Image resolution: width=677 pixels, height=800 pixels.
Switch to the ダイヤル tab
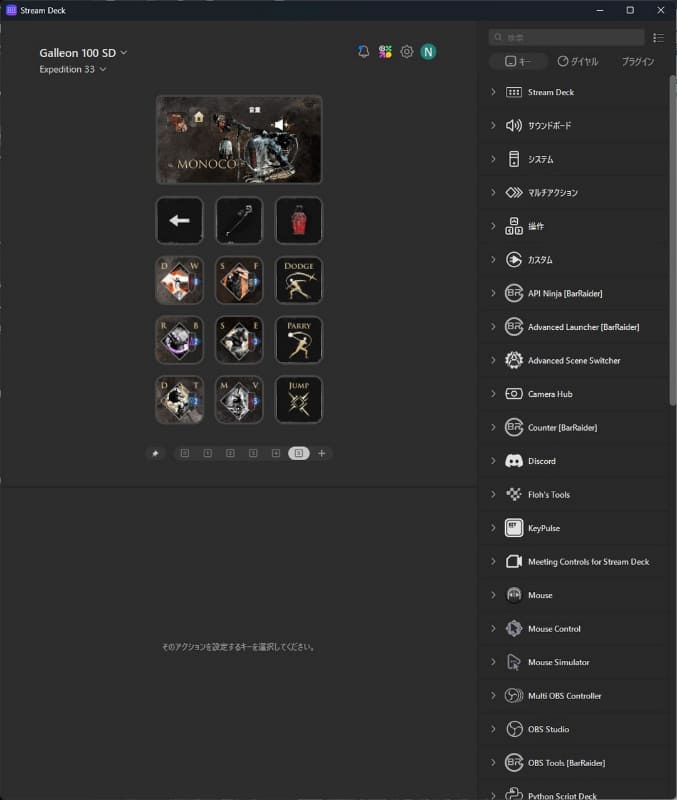click(578, 62)
